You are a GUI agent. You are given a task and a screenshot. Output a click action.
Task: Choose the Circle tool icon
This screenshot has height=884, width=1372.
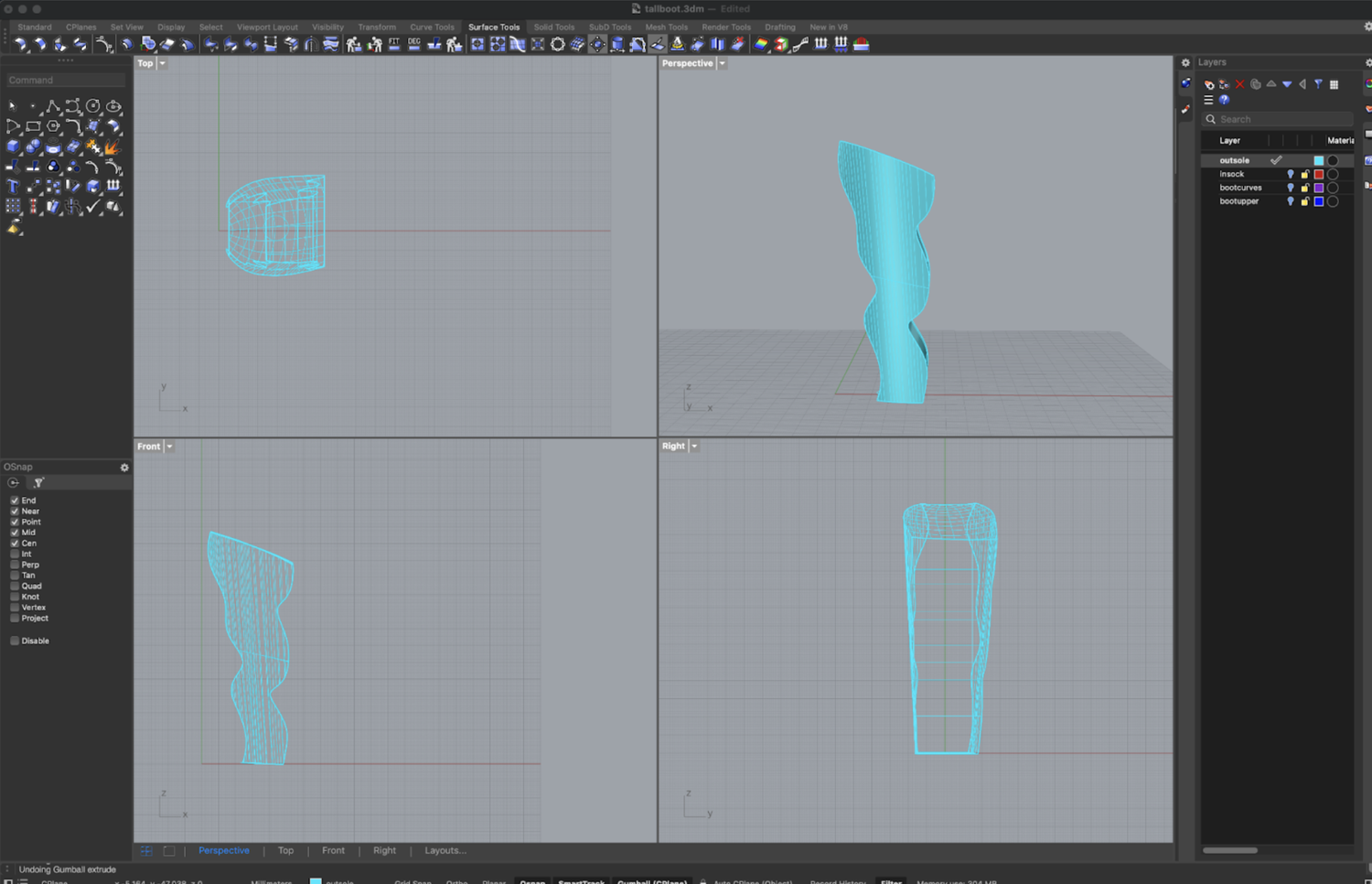point(92,106)
